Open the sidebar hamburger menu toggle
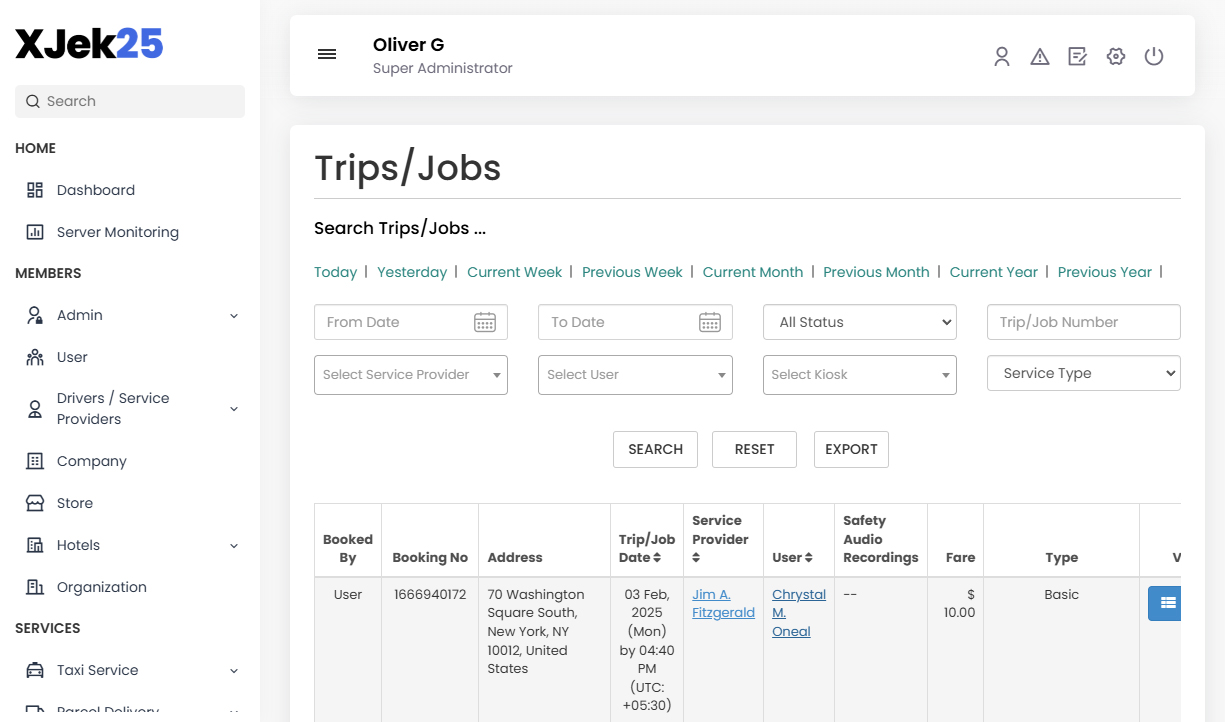 point(327,54)
